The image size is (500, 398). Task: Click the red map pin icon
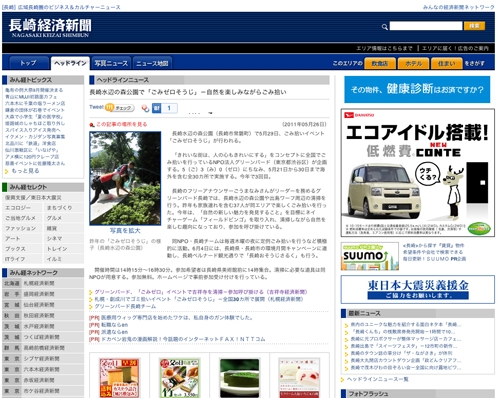click(x=92, y=125)
